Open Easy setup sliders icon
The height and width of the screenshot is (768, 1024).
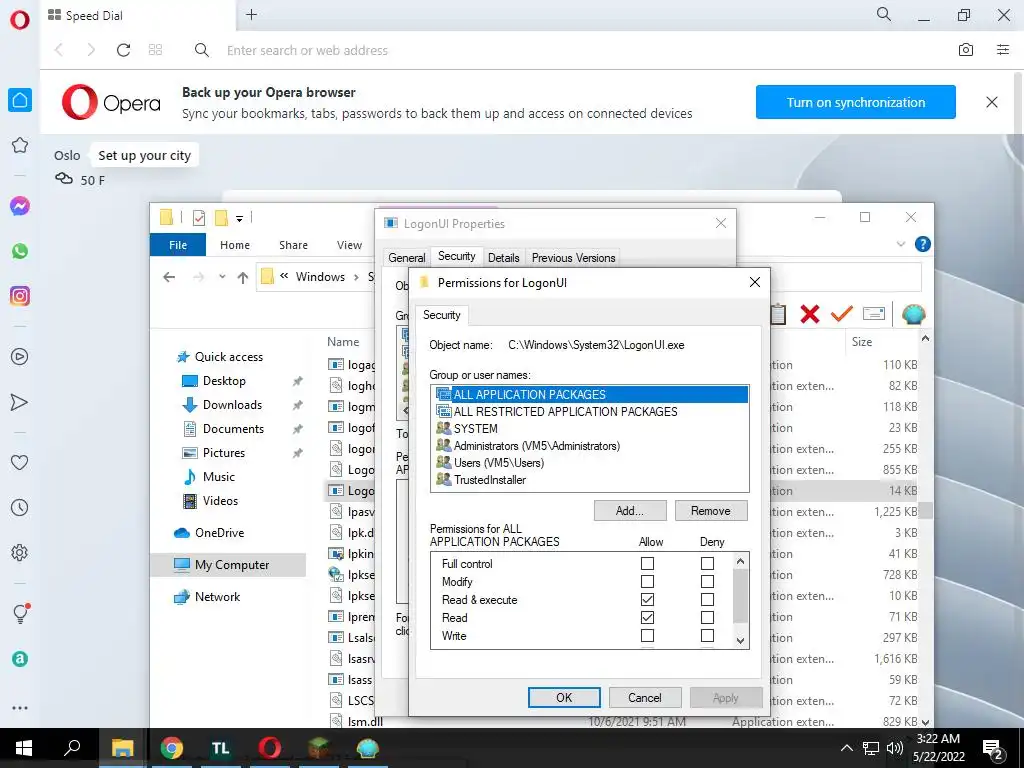[x=1003, y=50]
